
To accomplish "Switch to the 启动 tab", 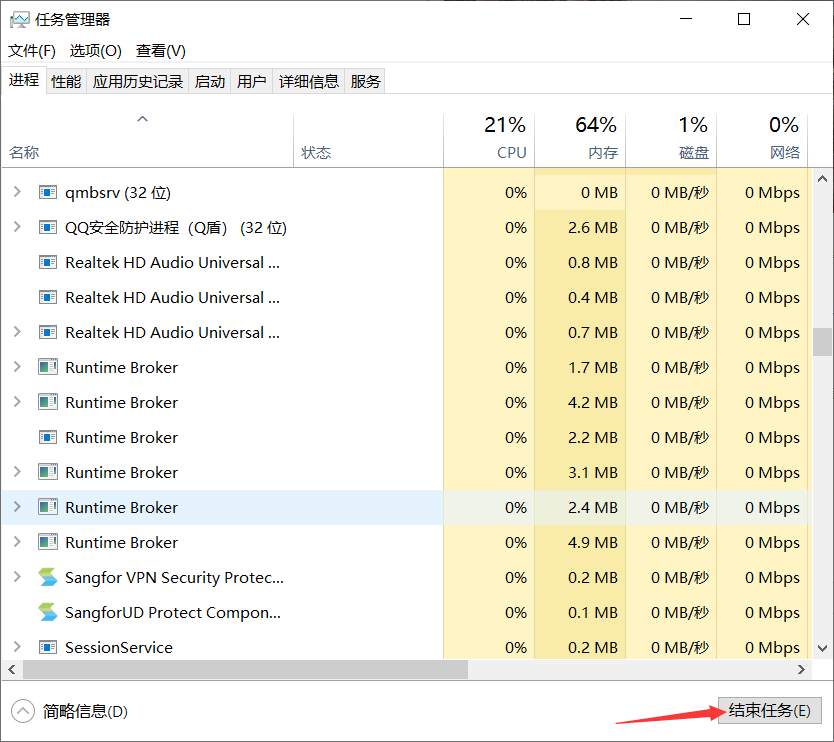I will tap(210, 81).
